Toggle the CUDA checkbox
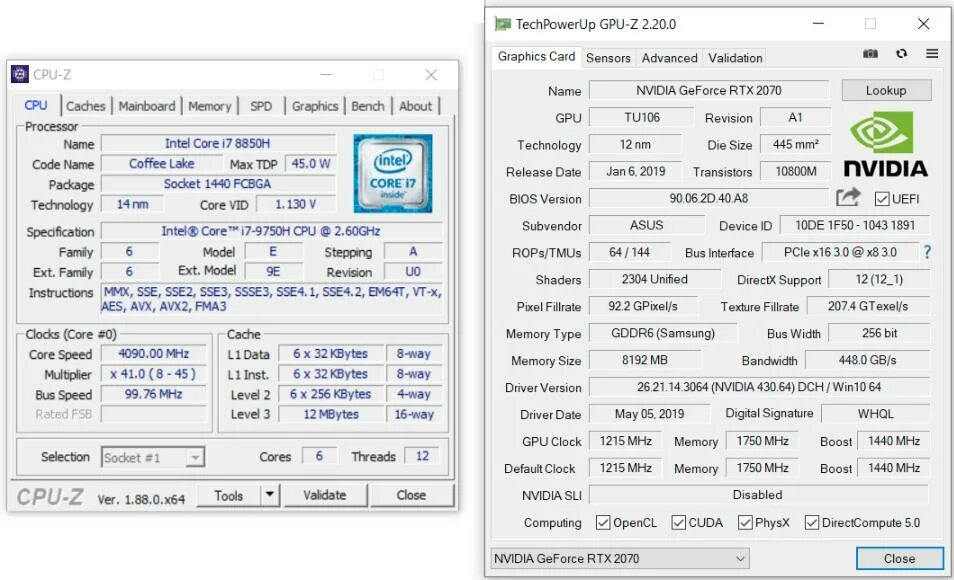This screenshot has width=954, height=580. coord(678,522)
